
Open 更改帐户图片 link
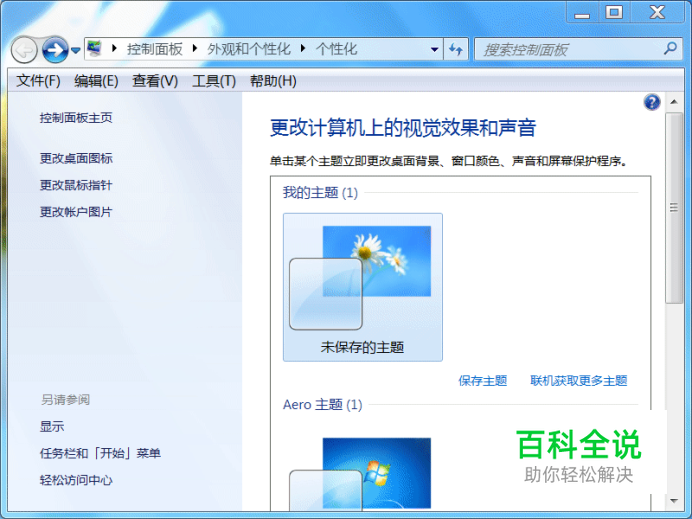76,212
